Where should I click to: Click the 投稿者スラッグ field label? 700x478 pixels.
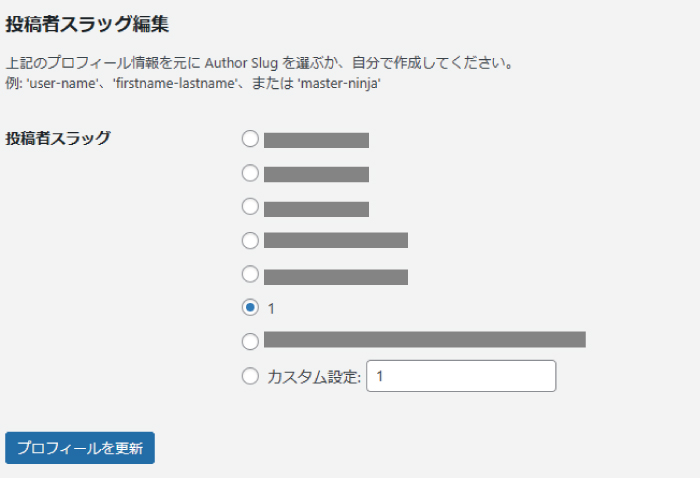58,138
